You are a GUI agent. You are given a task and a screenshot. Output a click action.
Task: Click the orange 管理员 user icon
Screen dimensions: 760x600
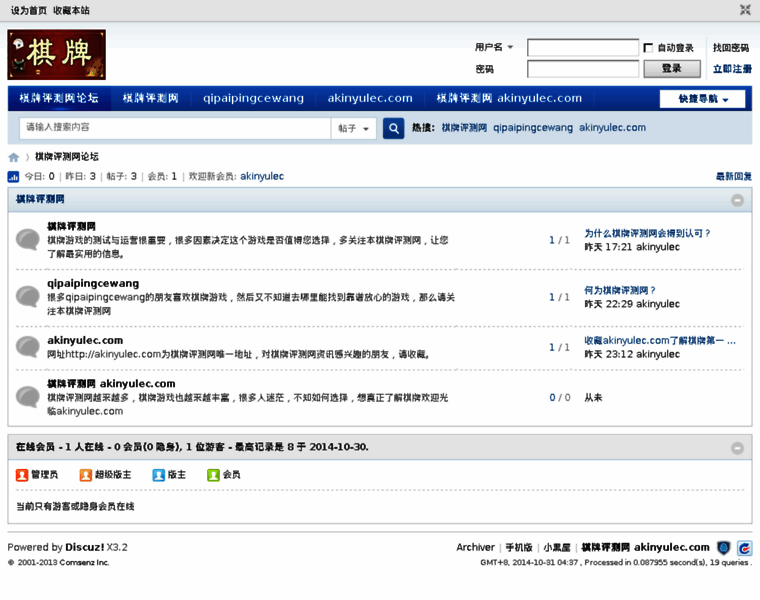[x=22, y=475]
